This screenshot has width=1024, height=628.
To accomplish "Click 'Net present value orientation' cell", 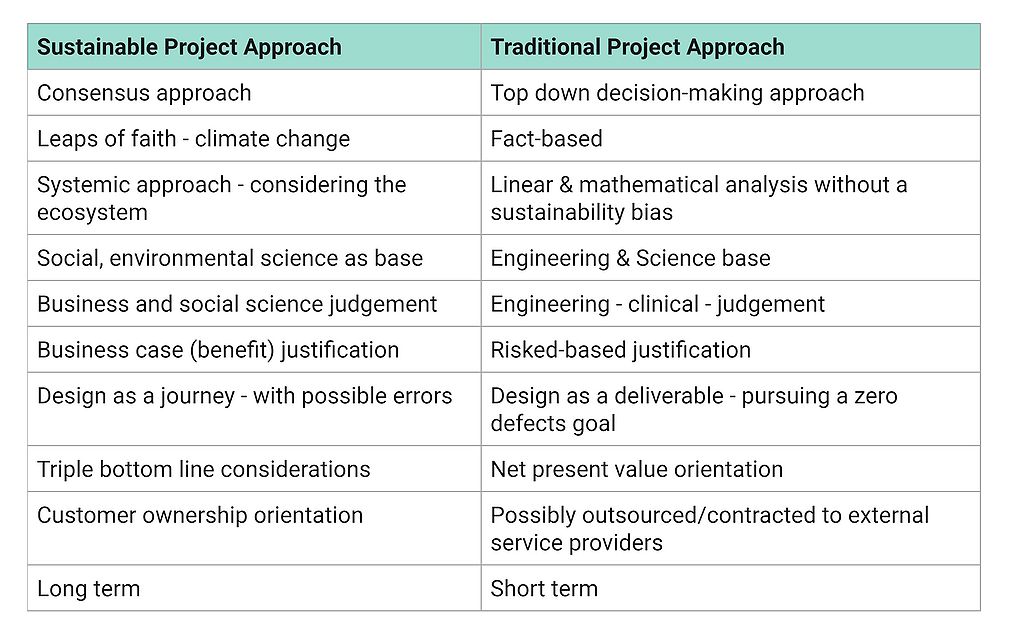I will pos(636,469).
